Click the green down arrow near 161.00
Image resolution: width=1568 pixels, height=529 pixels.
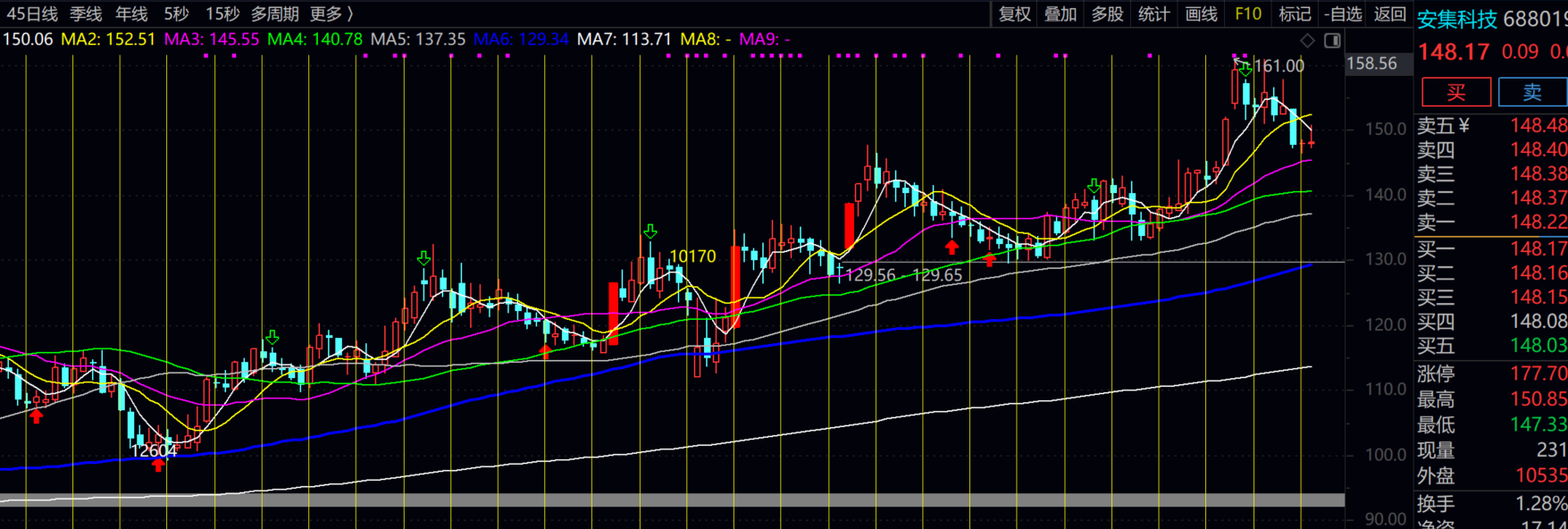(x=1244, y=68)
